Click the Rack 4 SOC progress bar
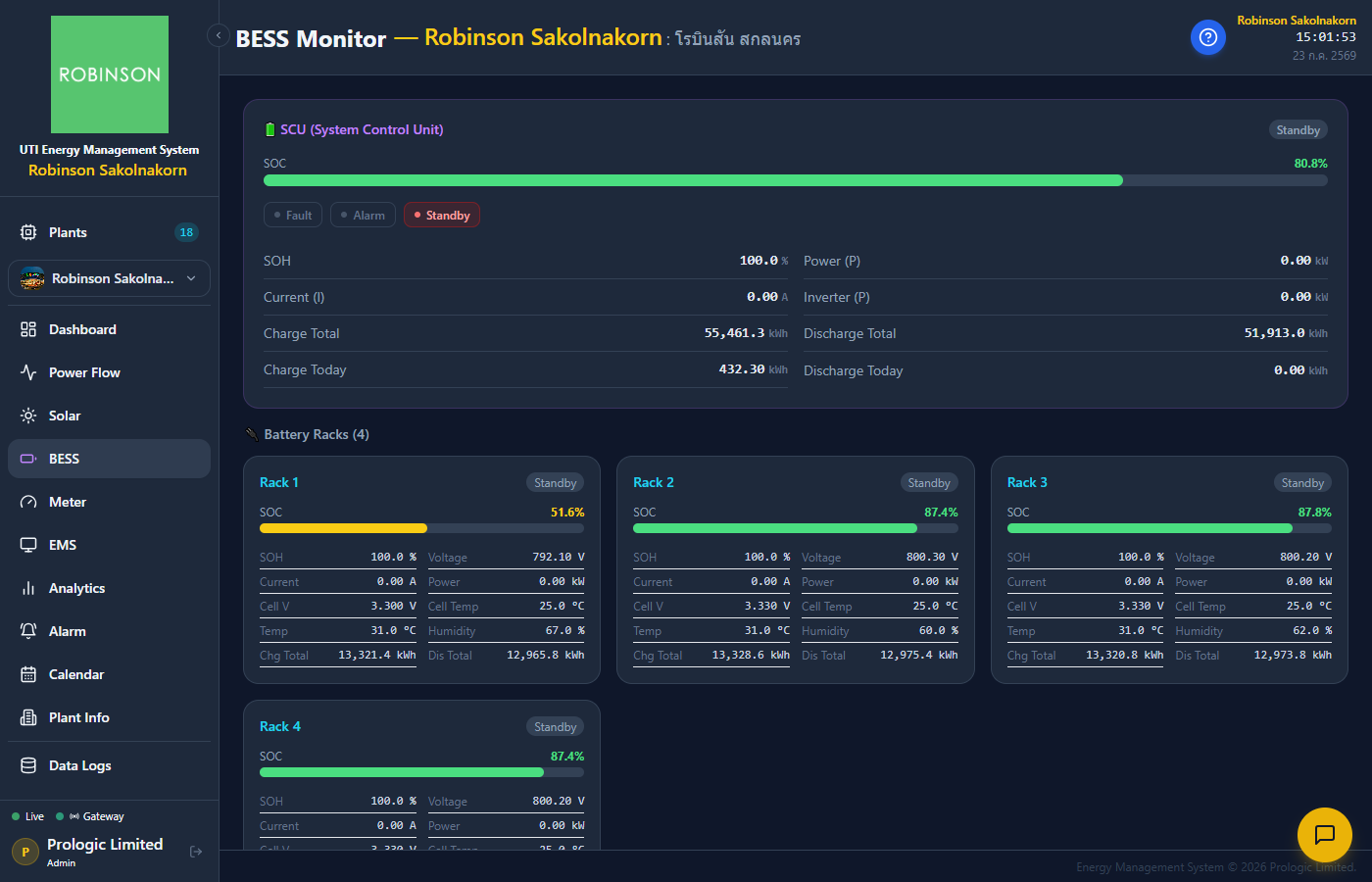Viewport: 1372px width, 882px height. (421, 772)
